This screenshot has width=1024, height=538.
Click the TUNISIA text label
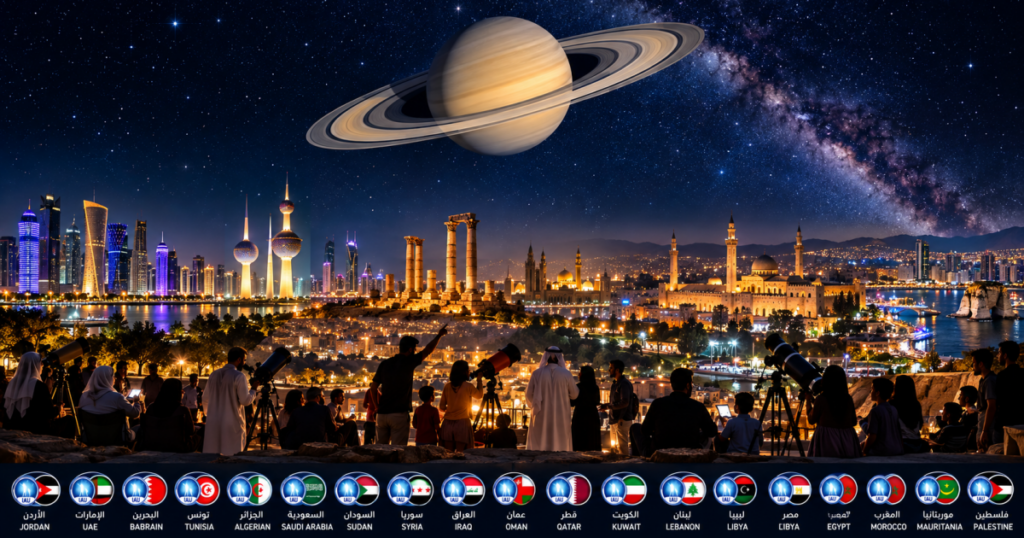point(199,527)
